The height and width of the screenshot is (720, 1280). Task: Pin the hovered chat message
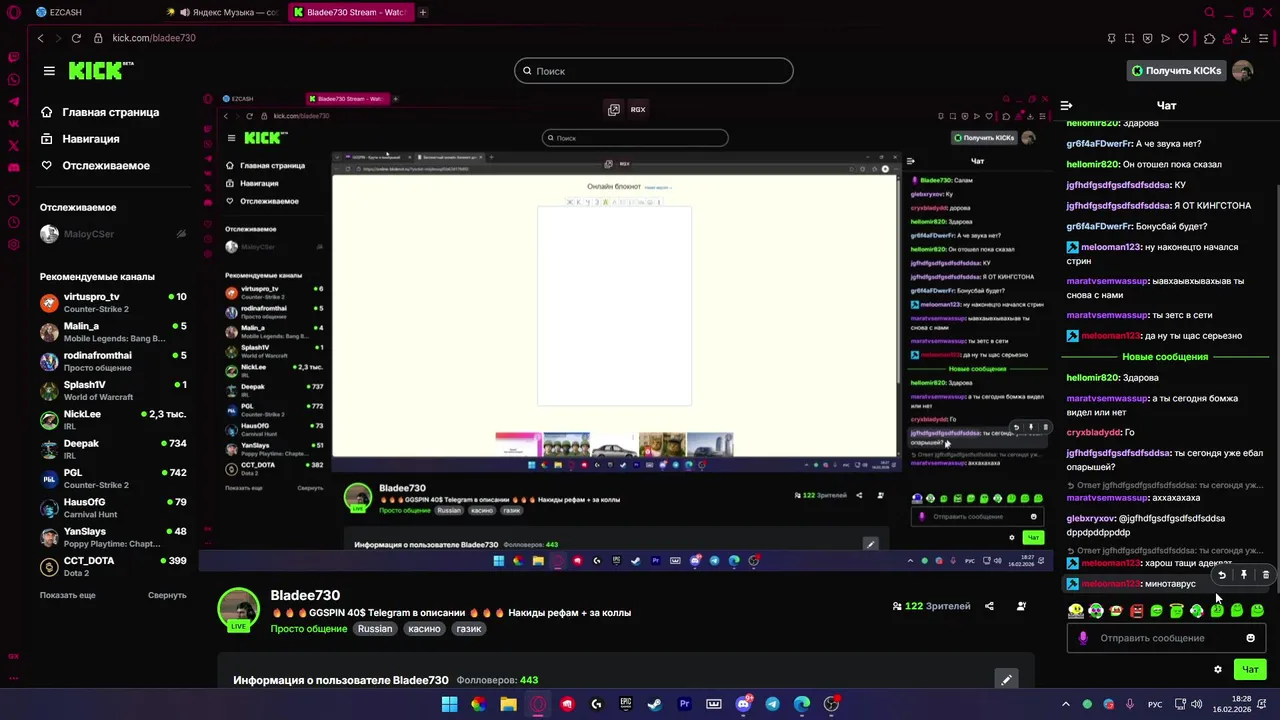1244,575
